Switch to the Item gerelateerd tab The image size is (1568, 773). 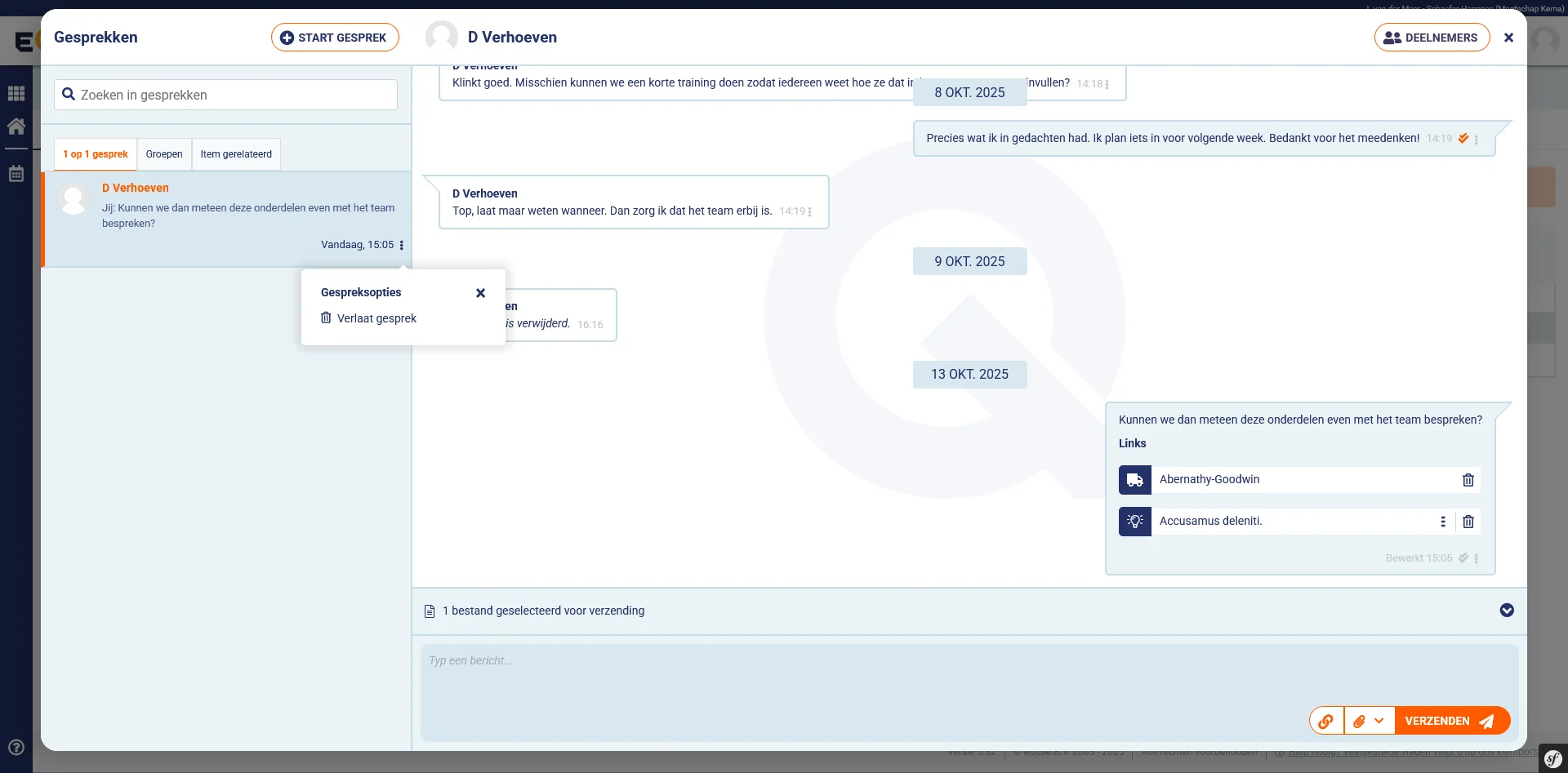point(236,154)
